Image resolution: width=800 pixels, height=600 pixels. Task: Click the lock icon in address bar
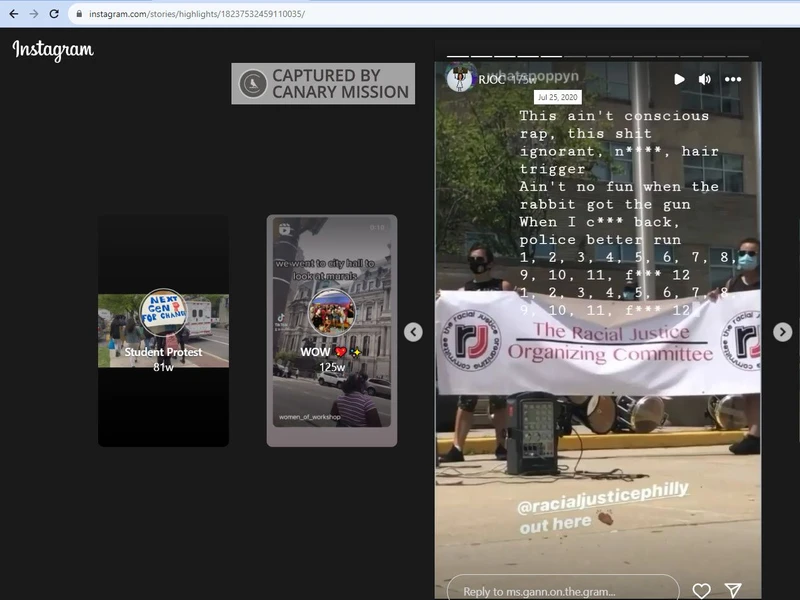pyautogui.click(x=78, y=14)
